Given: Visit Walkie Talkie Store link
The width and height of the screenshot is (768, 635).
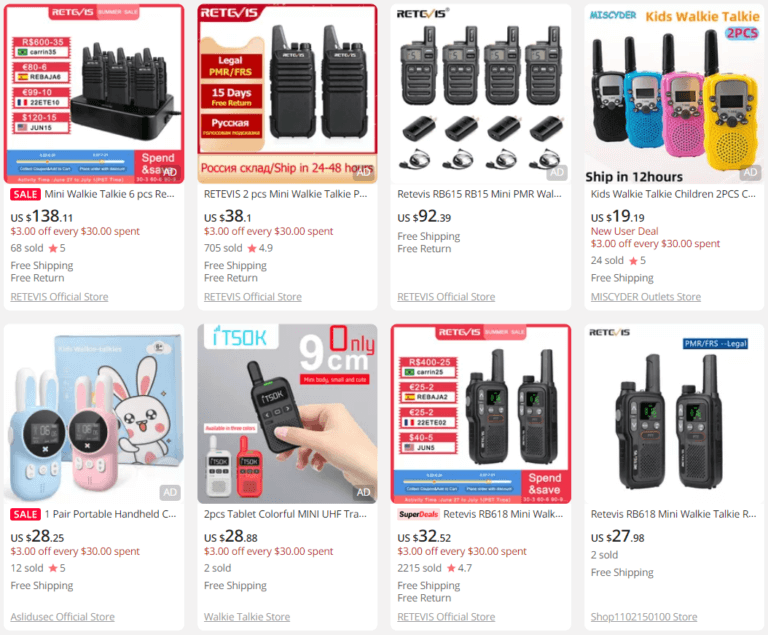Looking at the screenshot, I should (x=247, y=617).
